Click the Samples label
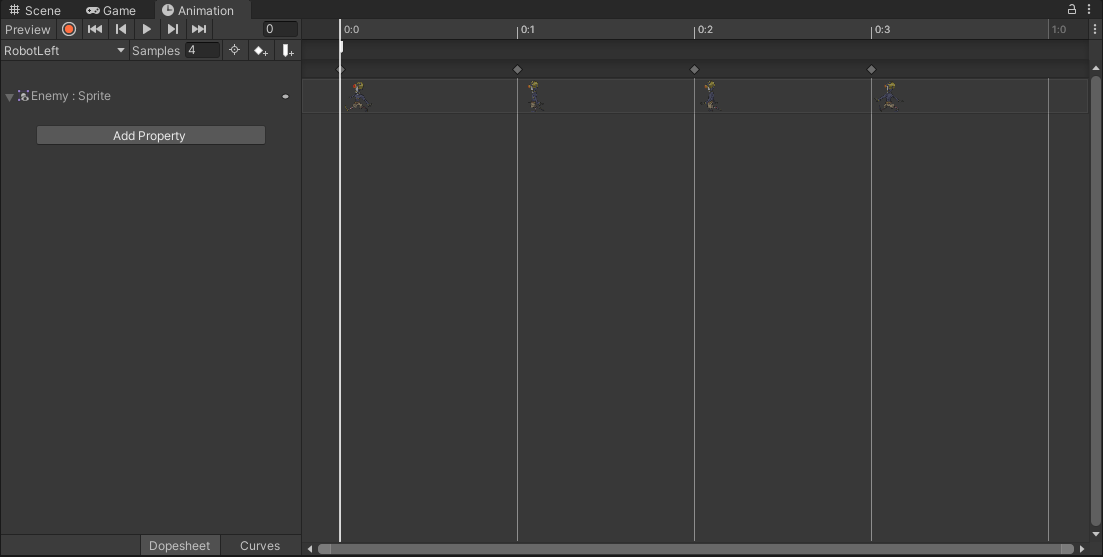 pyautogui.click(x=155, y=51)
